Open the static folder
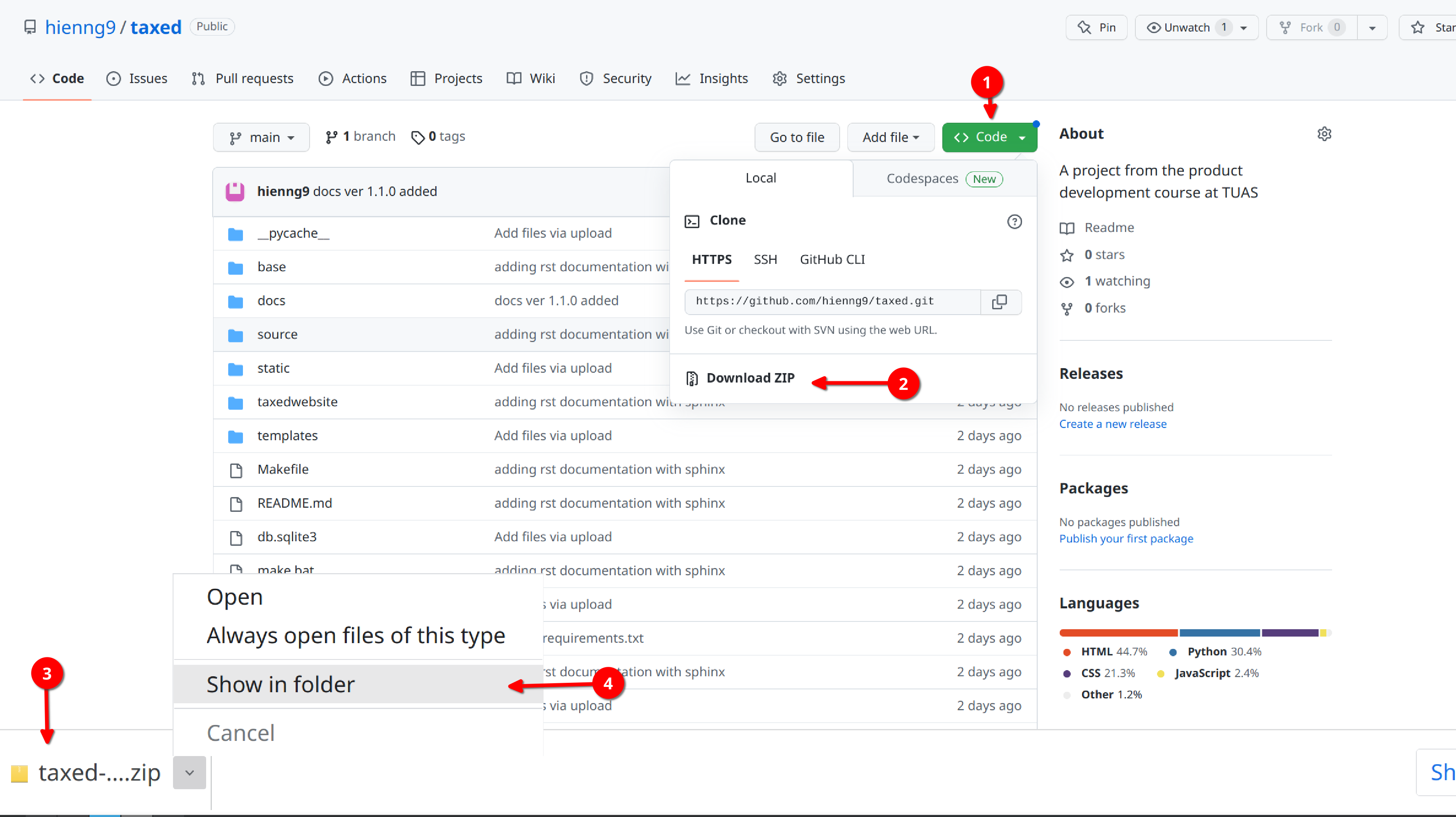The image size is (1456, 817). tap(274, 368)
